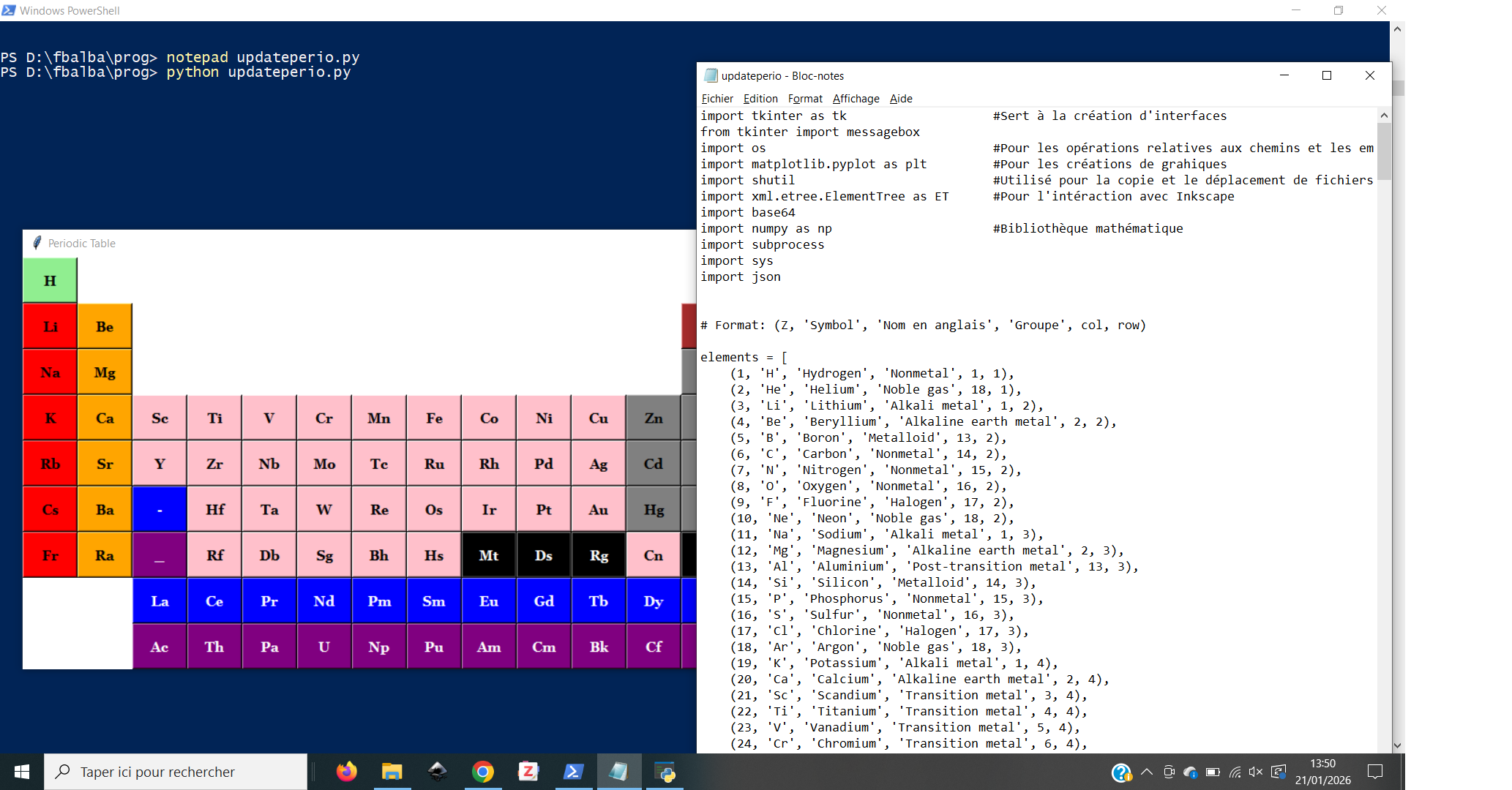Click the Python app taskbar icon
The width and height of the screenshot is (1512, 790).
(x=665, y=772)
